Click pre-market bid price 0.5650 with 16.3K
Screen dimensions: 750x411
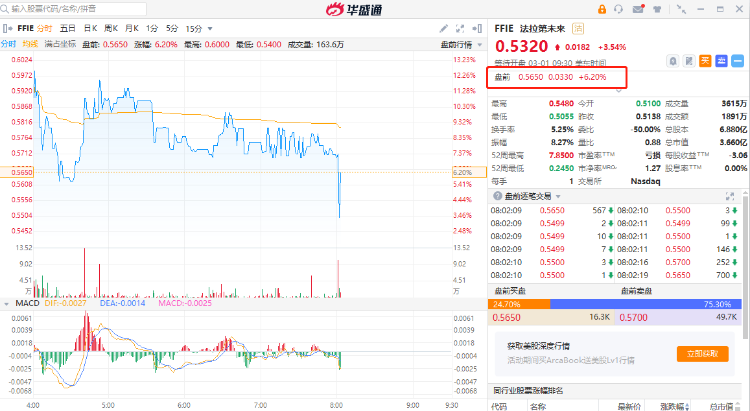point(551,317)
